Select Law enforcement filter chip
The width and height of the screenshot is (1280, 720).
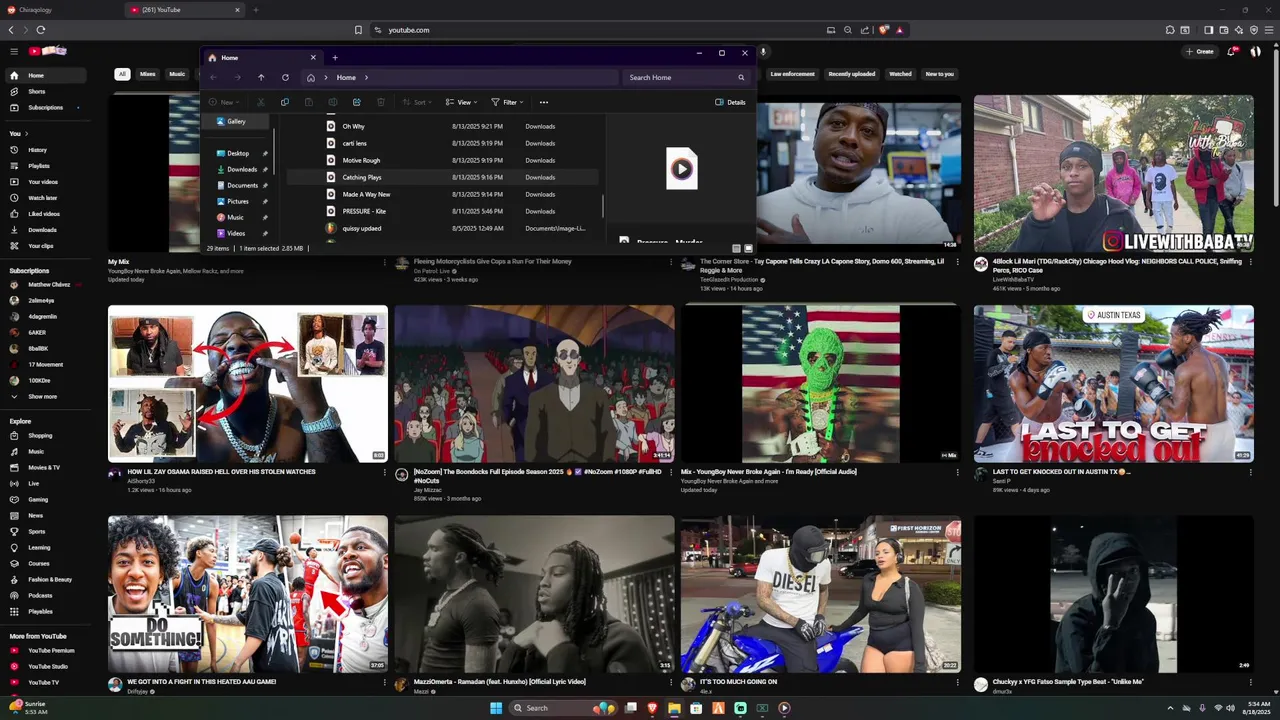pyautogui.click(x=792, y=74)
